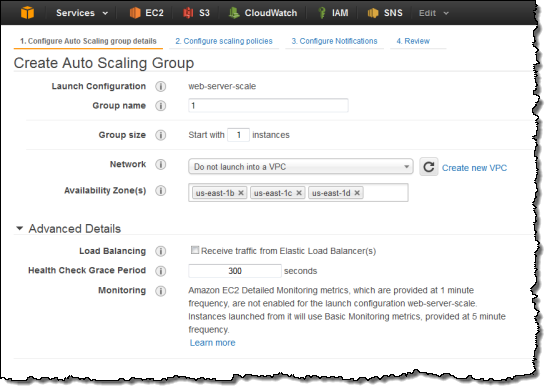Open EC2 service shortcut icon
Screen dimensions: 550x391
(135, 13)
